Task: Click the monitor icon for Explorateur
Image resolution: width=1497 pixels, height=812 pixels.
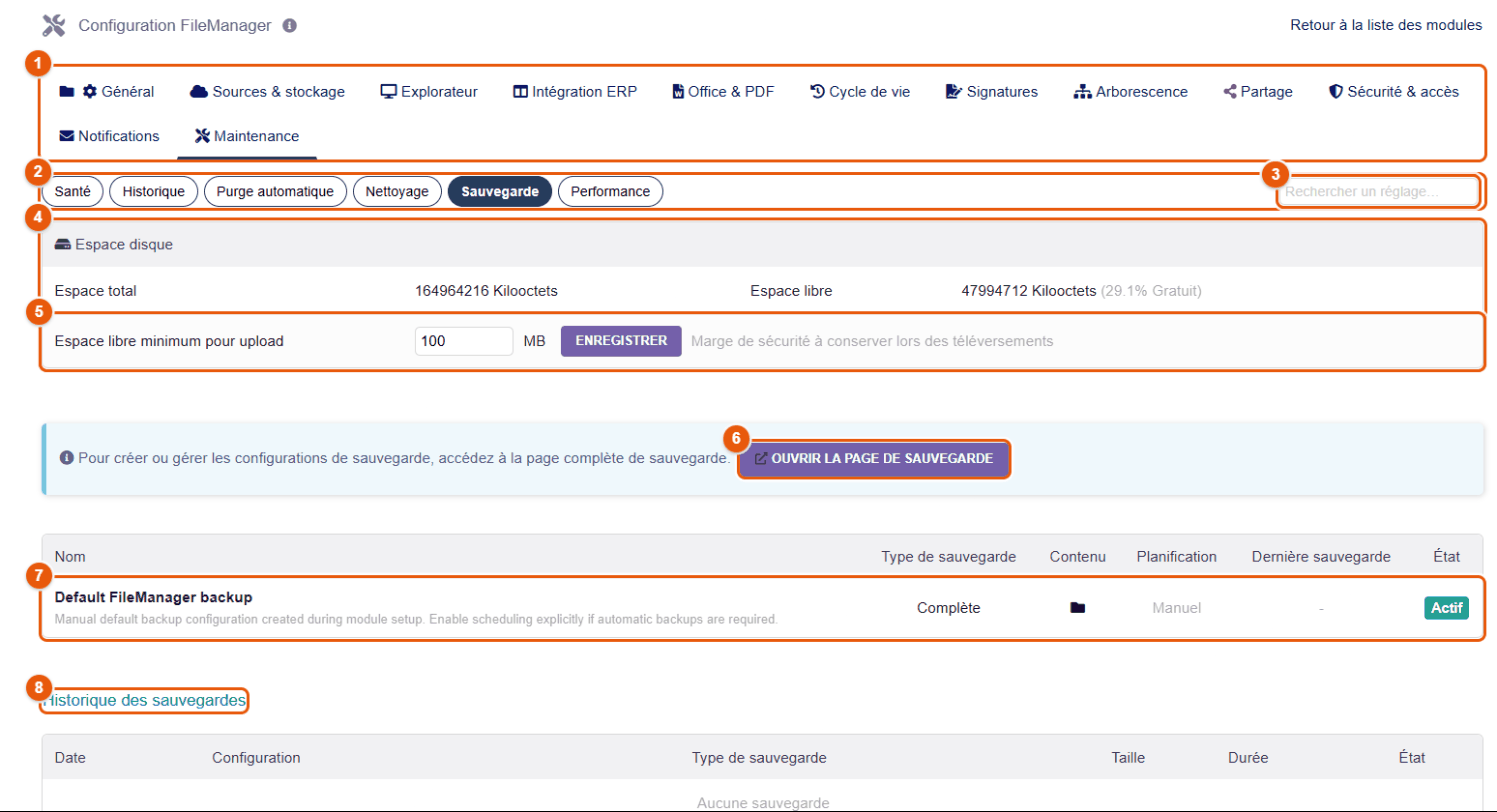Action: tap(389, 92)
